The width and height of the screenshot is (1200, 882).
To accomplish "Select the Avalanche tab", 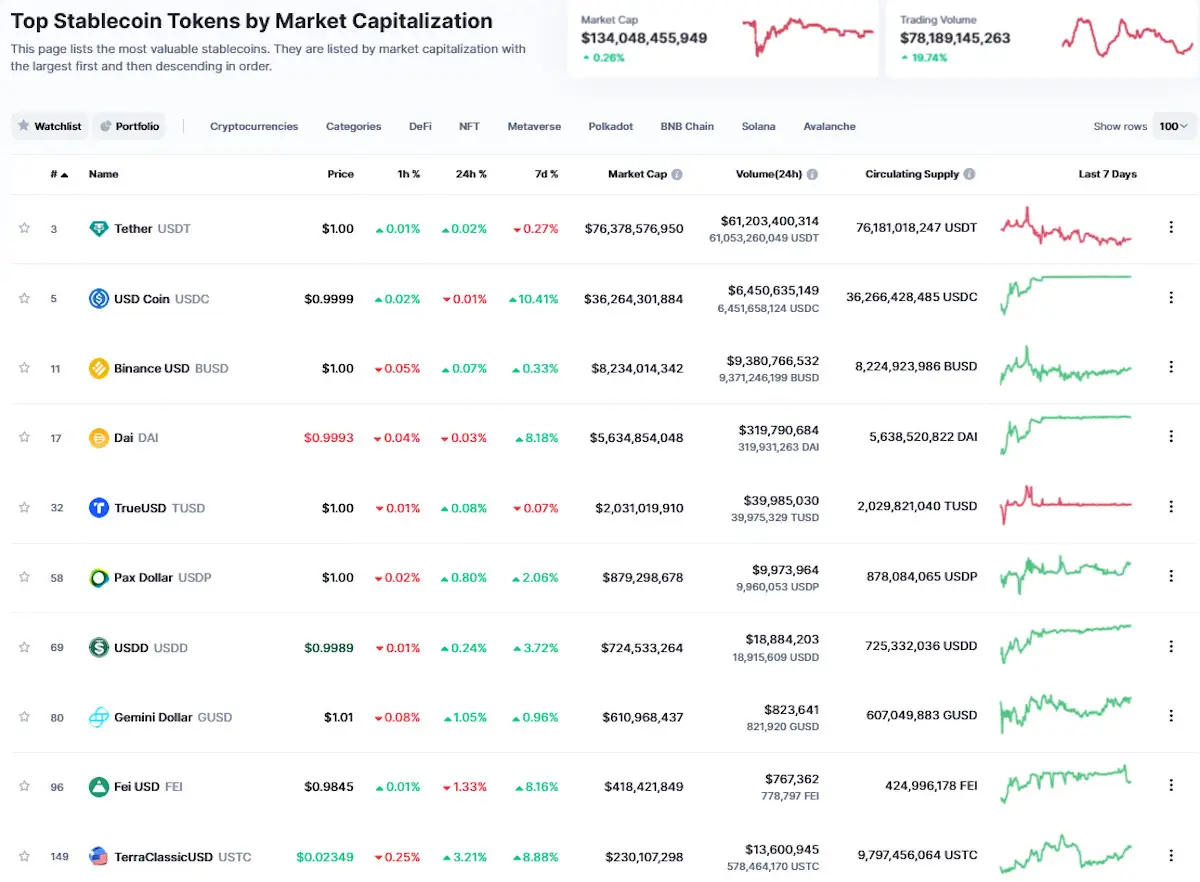I will point(829,127).
